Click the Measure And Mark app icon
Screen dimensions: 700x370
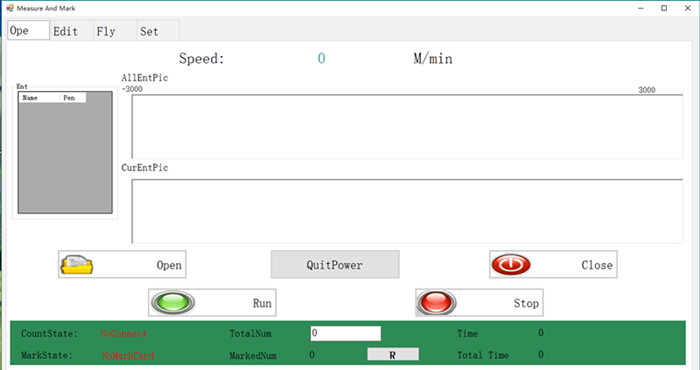coord(10,8)
